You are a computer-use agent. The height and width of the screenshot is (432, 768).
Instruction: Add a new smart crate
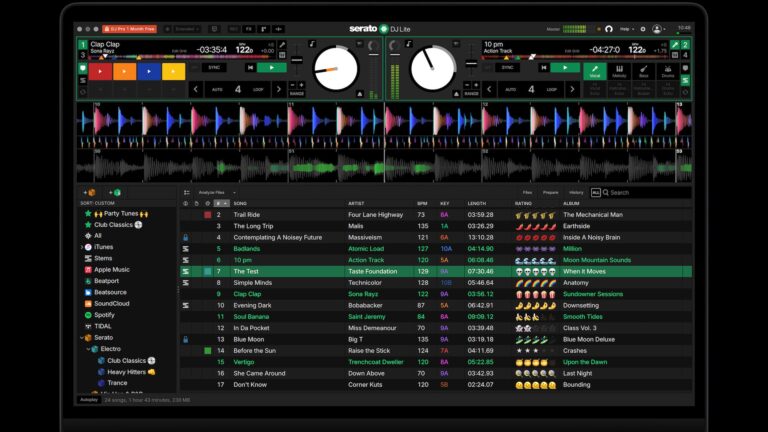tap(115, 192)
